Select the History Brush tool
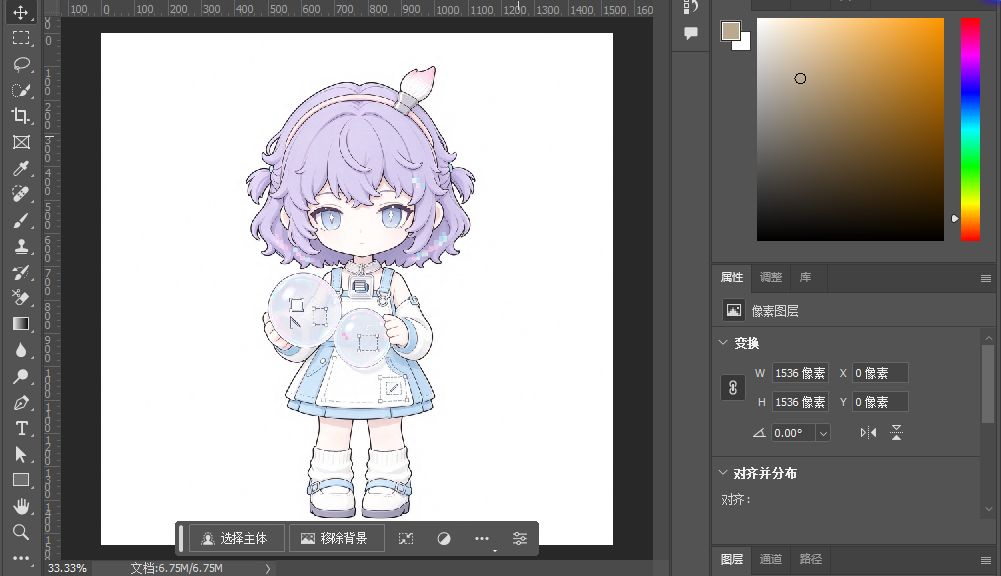 pos(20,272)
